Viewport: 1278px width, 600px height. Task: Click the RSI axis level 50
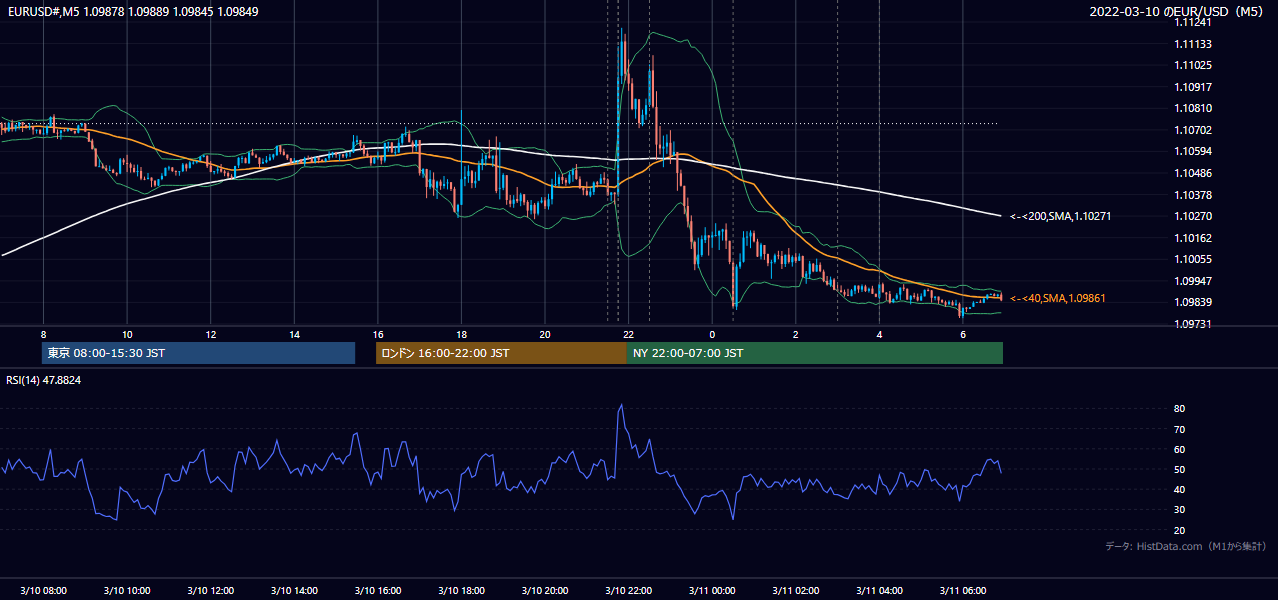coord(1179,469)
